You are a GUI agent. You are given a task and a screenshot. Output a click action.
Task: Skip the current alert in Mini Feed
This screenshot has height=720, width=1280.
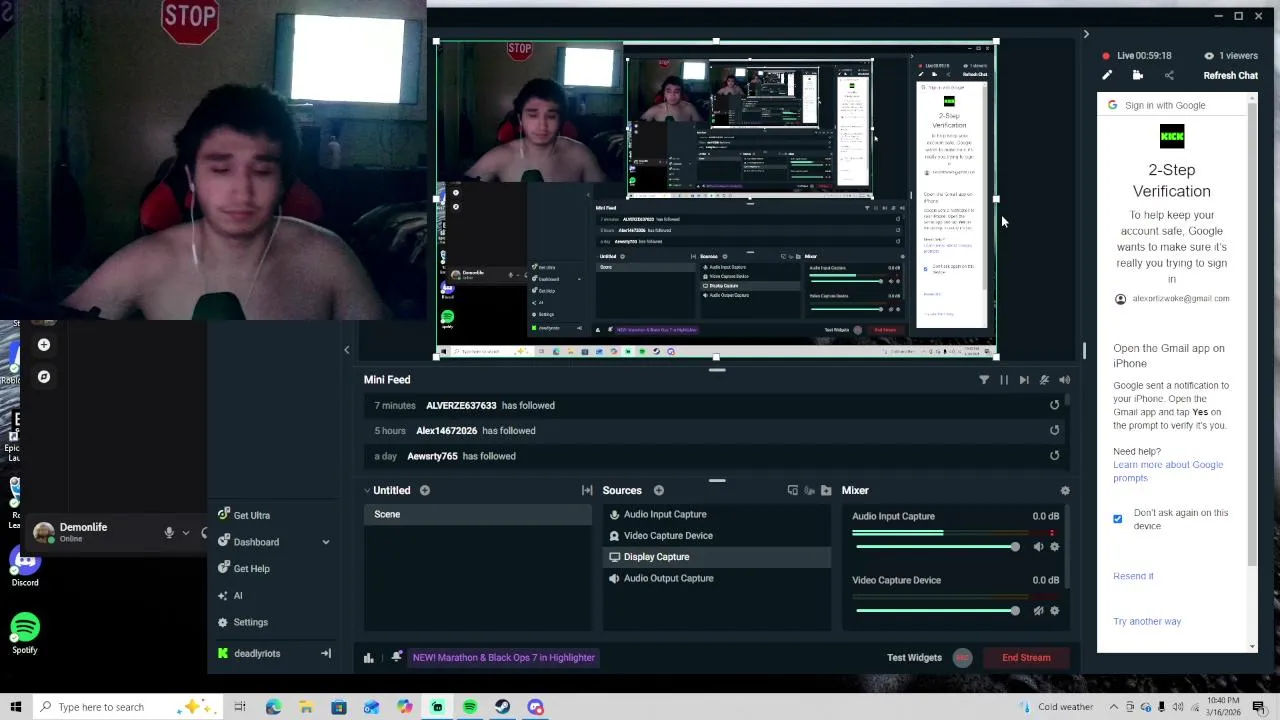(x=1024, y=380)
